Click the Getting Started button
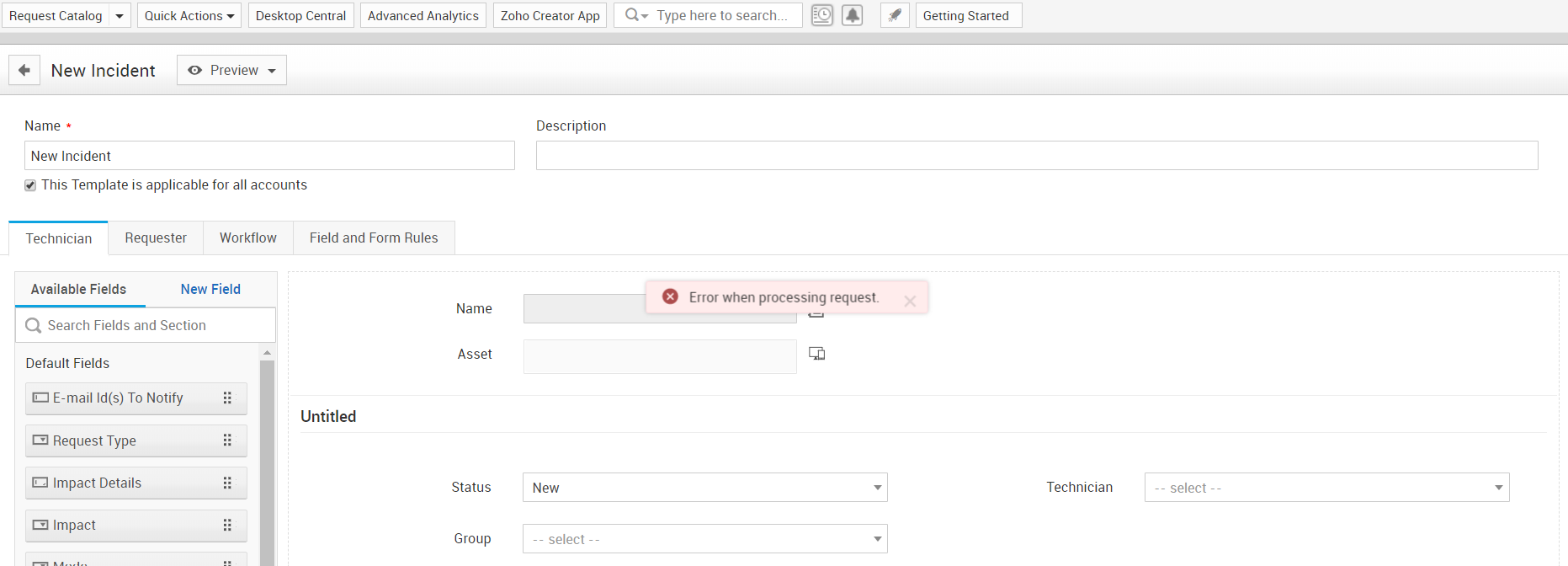This screenshot has width=1568, height=566. coord(968,15)
